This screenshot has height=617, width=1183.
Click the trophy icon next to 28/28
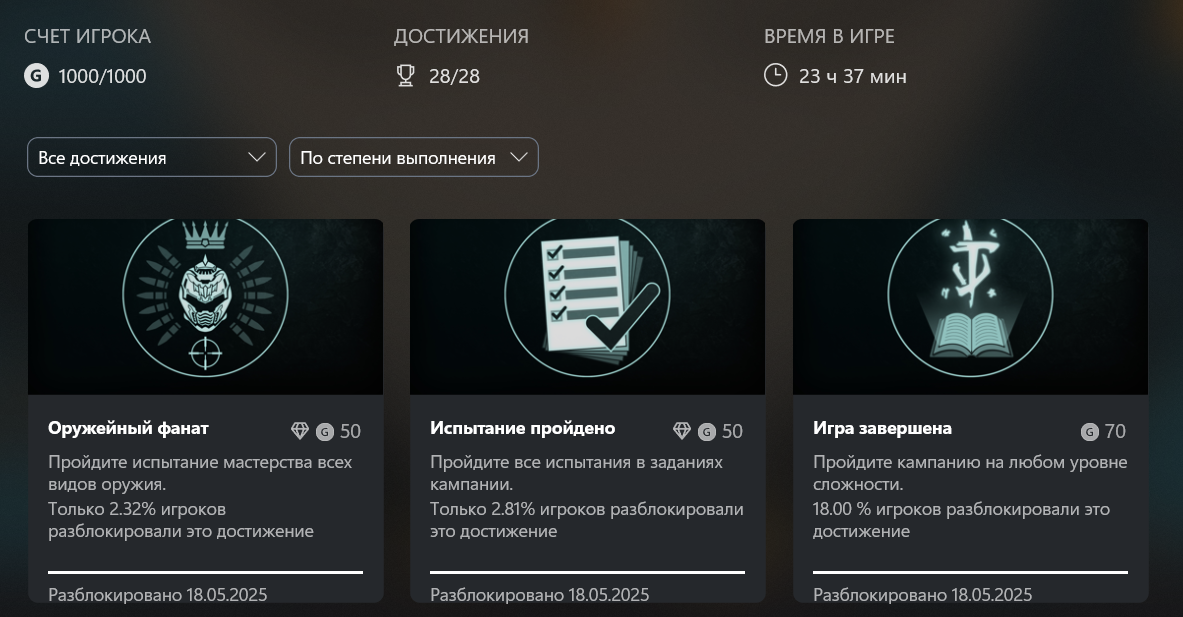405,76
